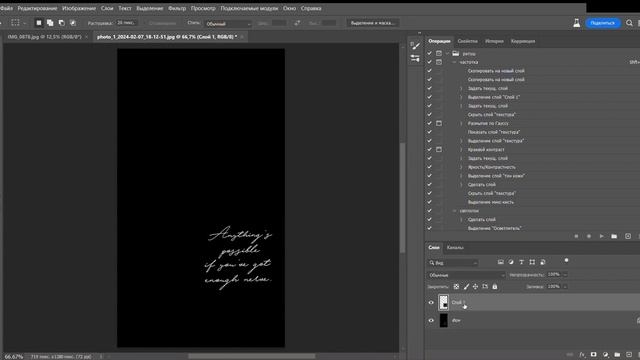Open the Изображение menu
640x360 pixels.
[x=79, y=8]
